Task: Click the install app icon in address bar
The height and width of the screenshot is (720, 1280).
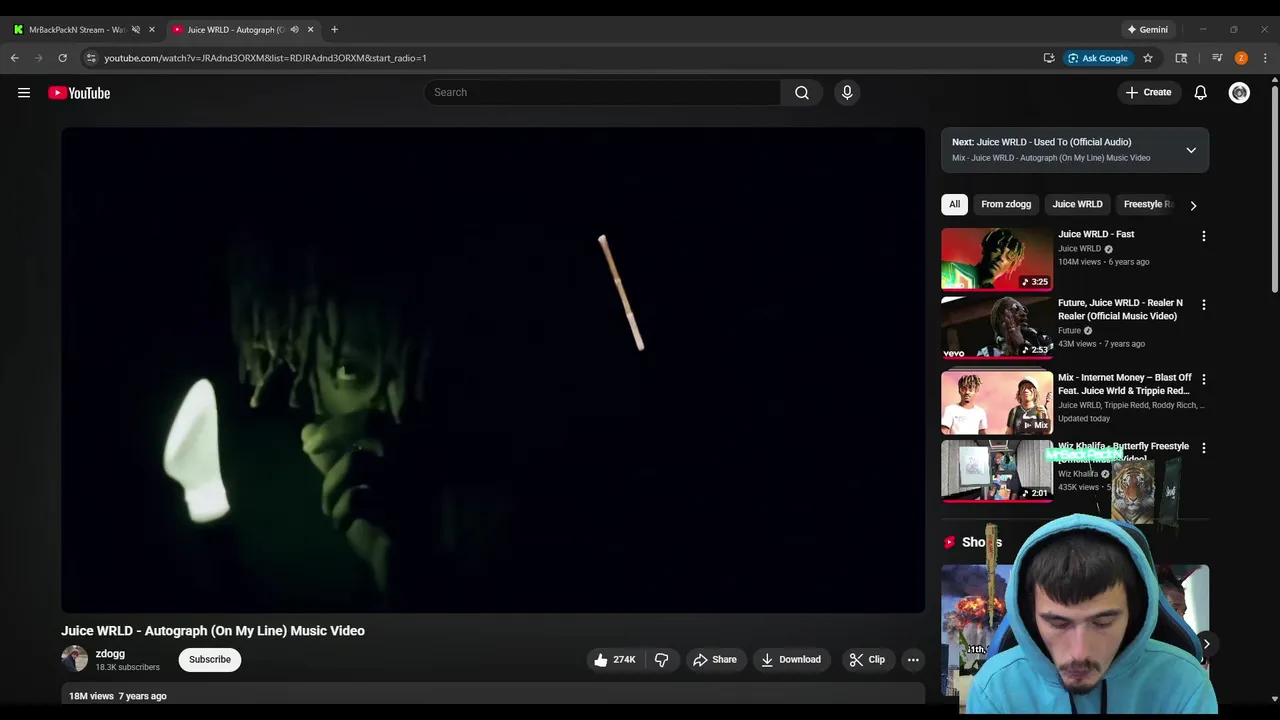Action: click(x=1049, y=58)
